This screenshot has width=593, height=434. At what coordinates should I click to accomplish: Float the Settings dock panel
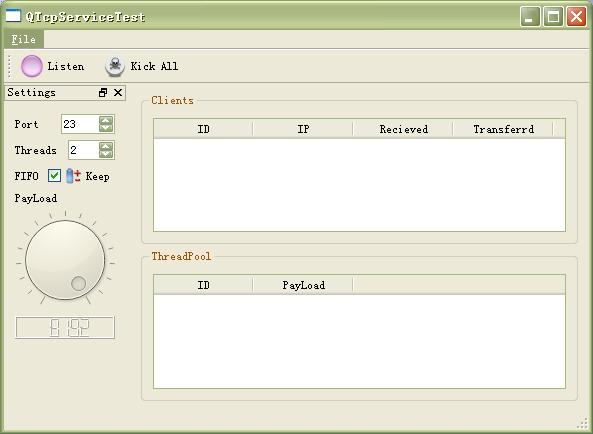coord(103,93)
